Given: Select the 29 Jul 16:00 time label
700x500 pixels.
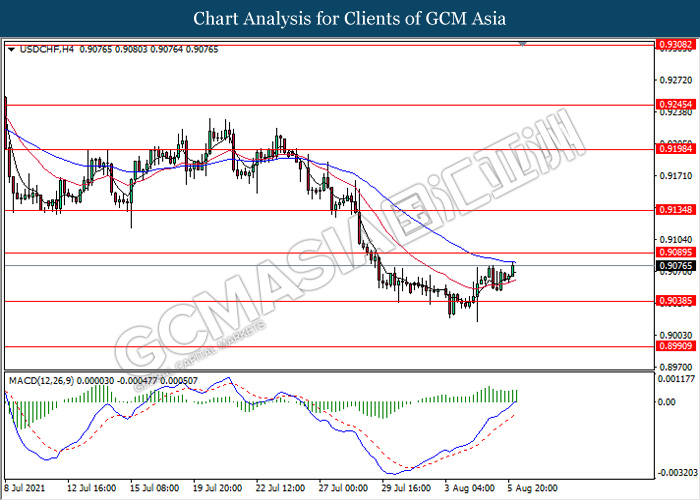Looking at the screenshot, I should (406, 488).
